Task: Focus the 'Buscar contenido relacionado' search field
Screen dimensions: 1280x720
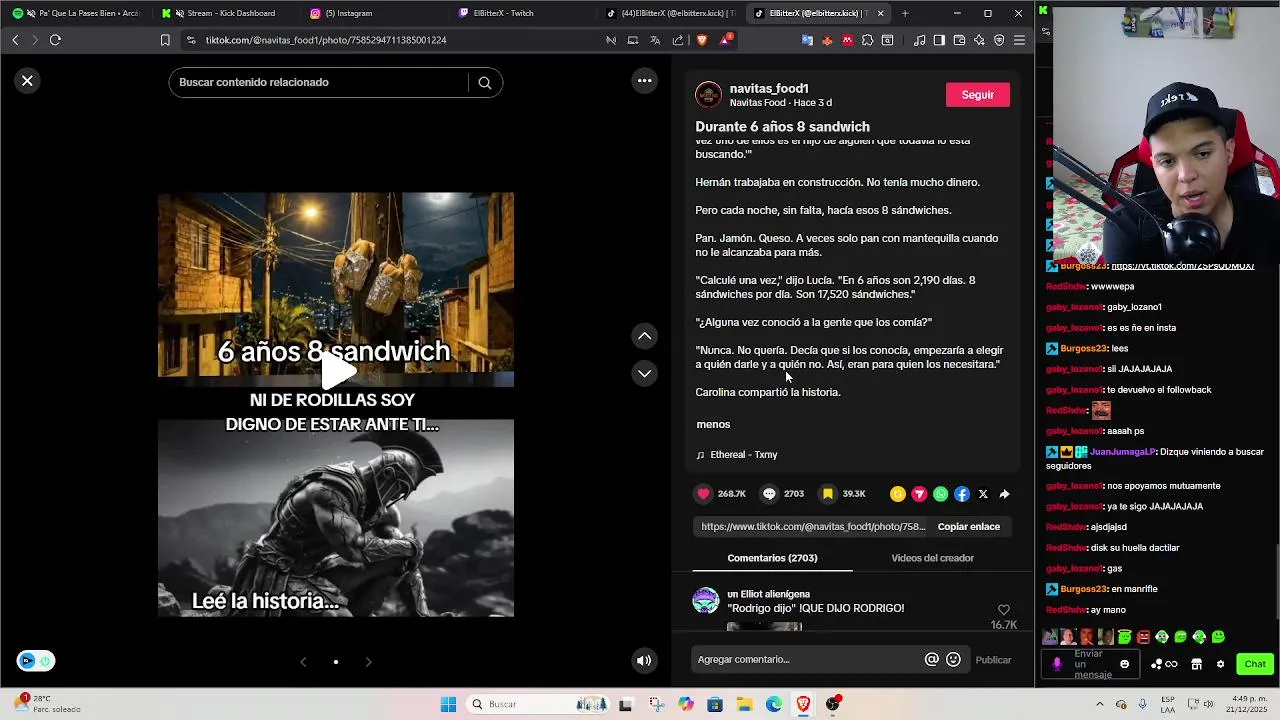Action: [x=320, y=83]
